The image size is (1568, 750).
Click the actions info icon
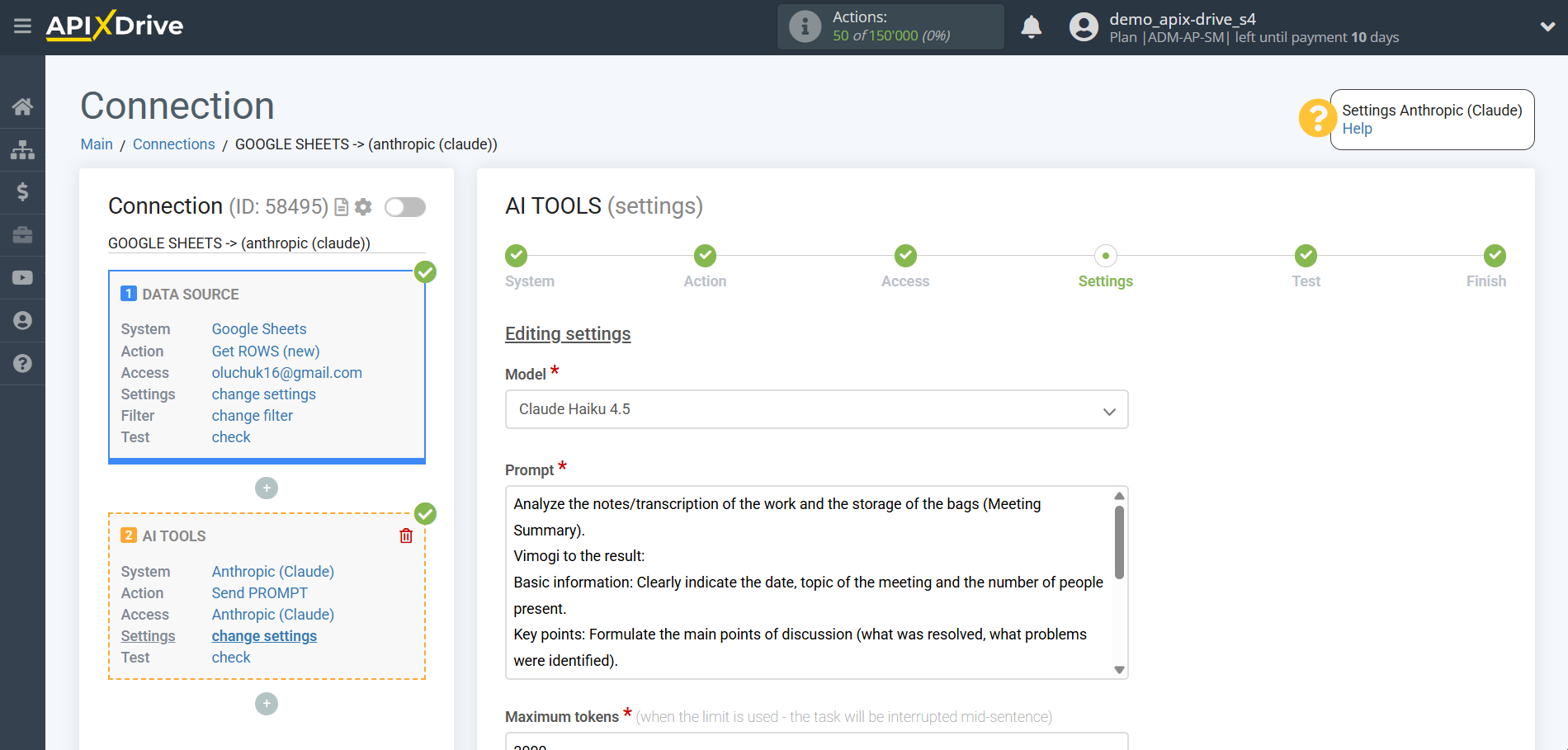click(805, 26)
